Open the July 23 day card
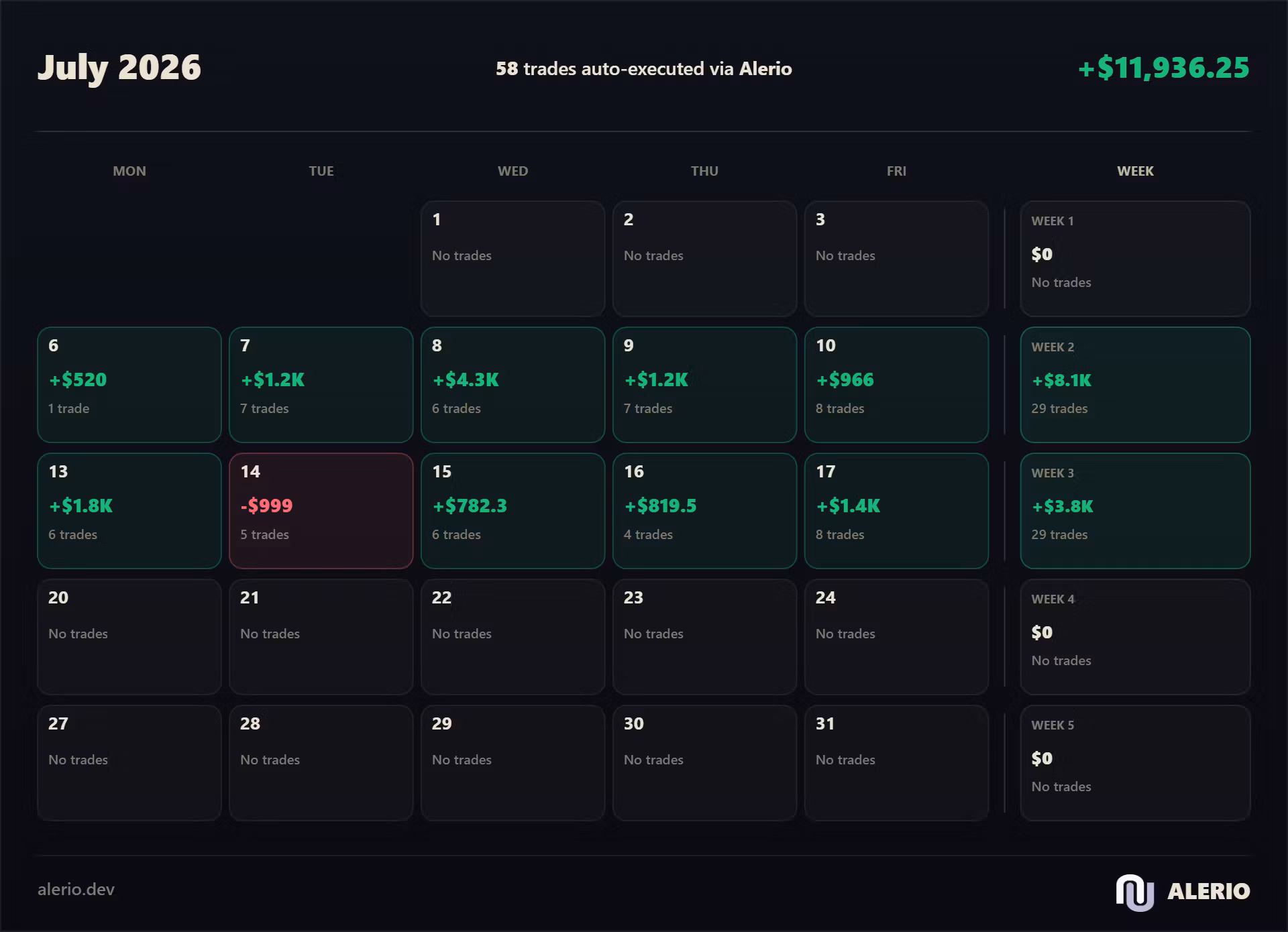 (x=705, y=637)
